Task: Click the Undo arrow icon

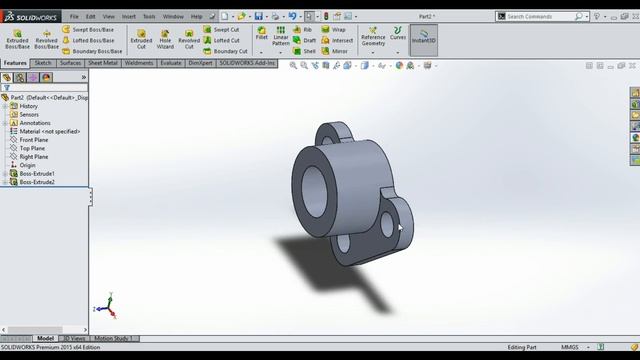Action: (292, 16)
